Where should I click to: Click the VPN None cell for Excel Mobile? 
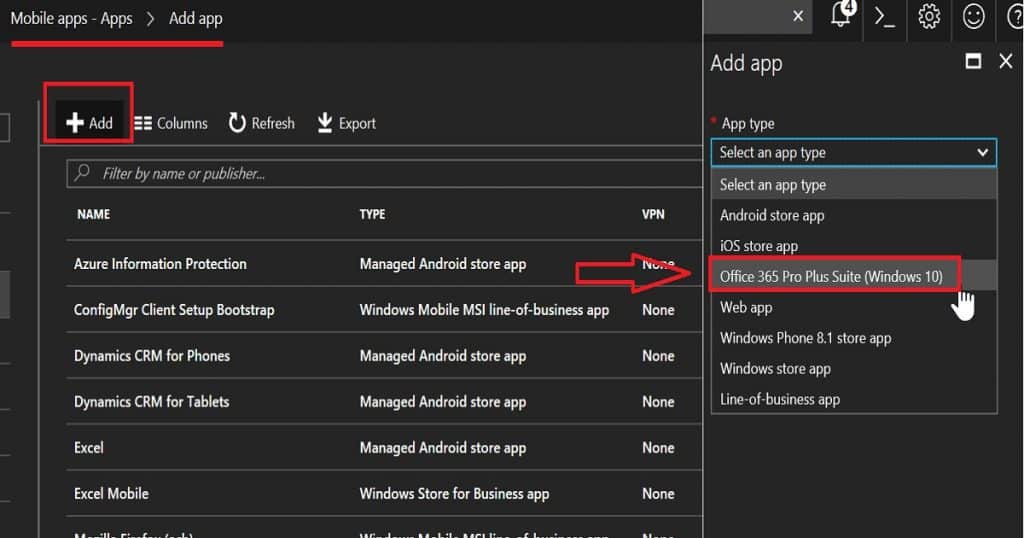click(658, 494)
